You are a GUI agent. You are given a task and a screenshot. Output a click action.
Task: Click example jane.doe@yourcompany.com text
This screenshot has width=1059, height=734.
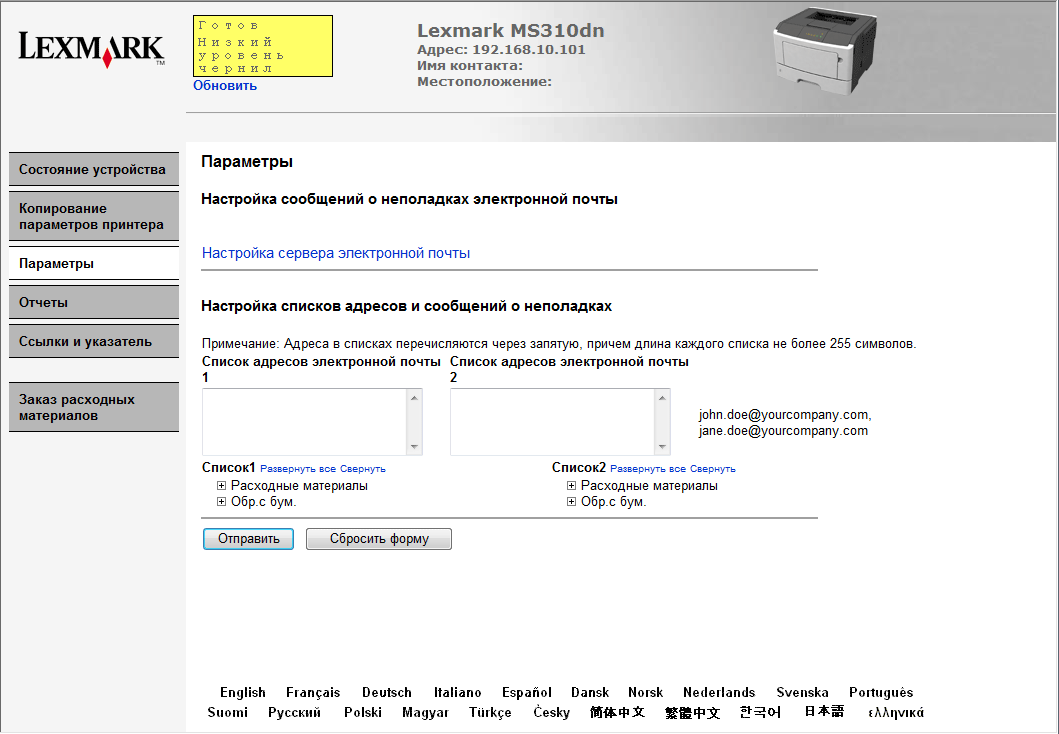click(783, 431)
